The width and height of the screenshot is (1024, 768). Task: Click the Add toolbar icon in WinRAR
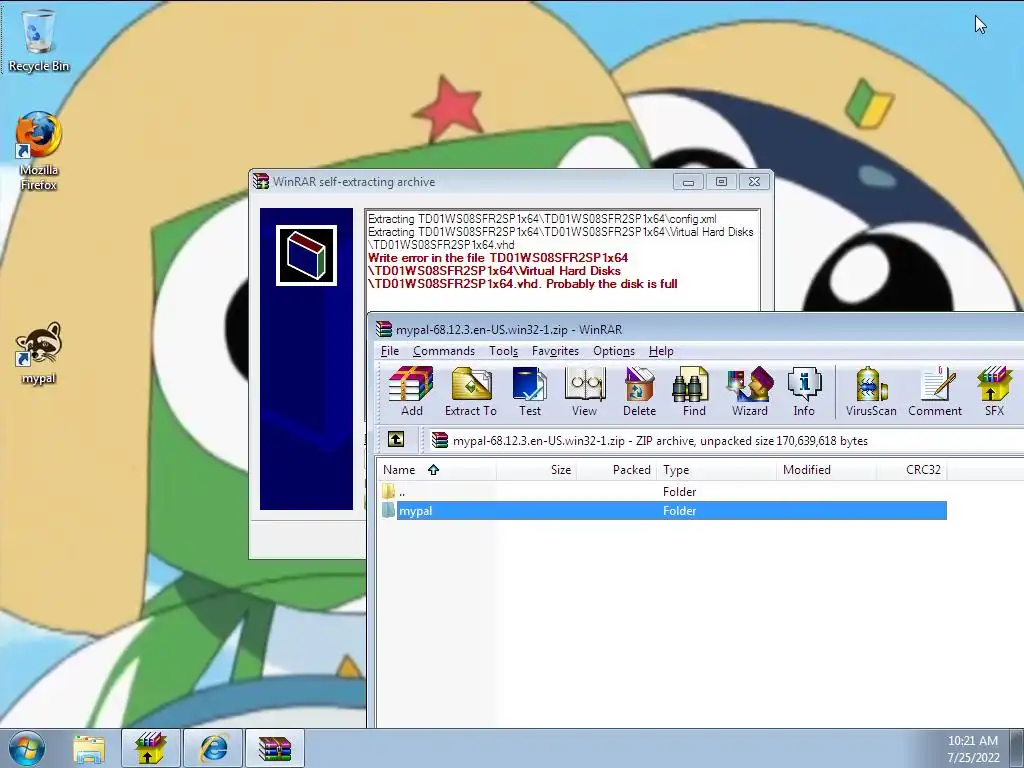411,391
